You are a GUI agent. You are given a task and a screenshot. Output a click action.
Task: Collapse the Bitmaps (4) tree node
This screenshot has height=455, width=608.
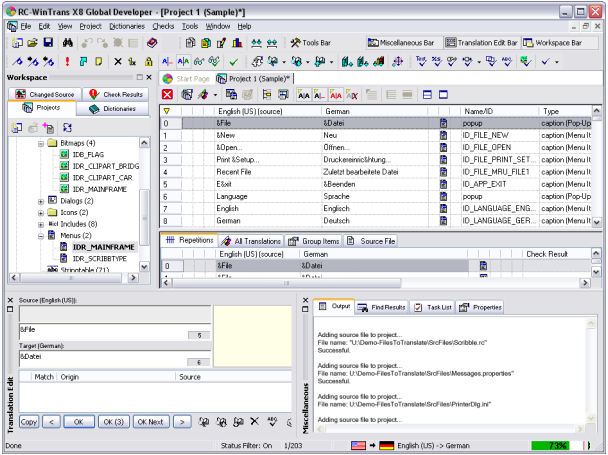(41, 144)
